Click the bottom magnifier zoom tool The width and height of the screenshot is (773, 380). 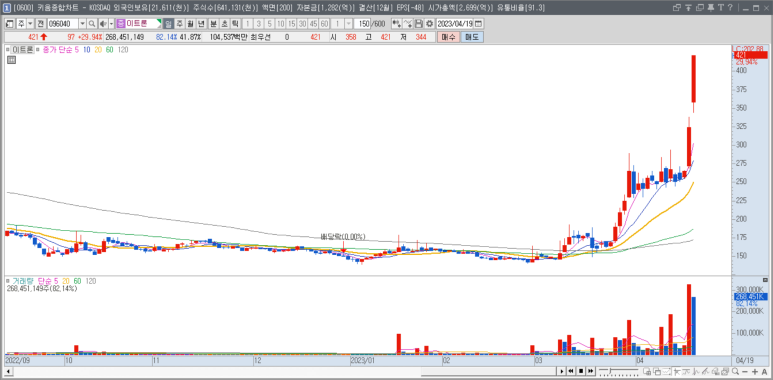click(x=735, y=371)
